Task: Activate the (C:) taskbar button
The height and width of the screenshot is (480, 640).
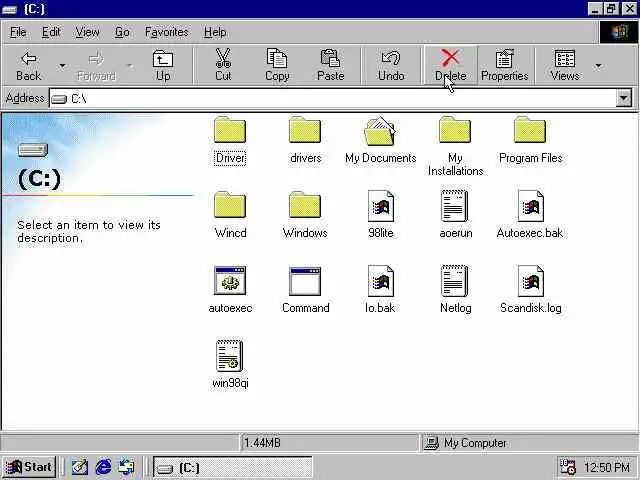Action: [x=233, y=467]
